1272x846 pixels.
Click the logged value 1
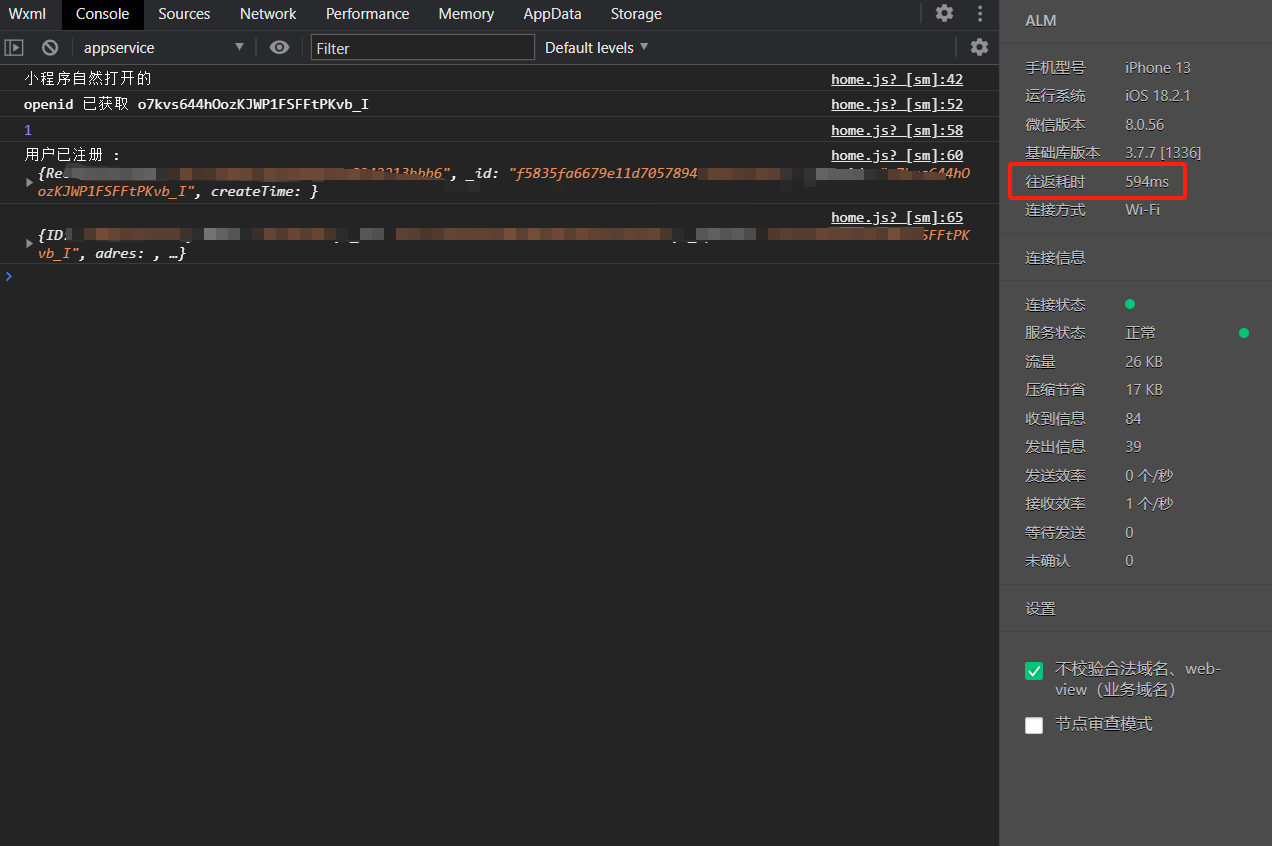pos(28,130)
